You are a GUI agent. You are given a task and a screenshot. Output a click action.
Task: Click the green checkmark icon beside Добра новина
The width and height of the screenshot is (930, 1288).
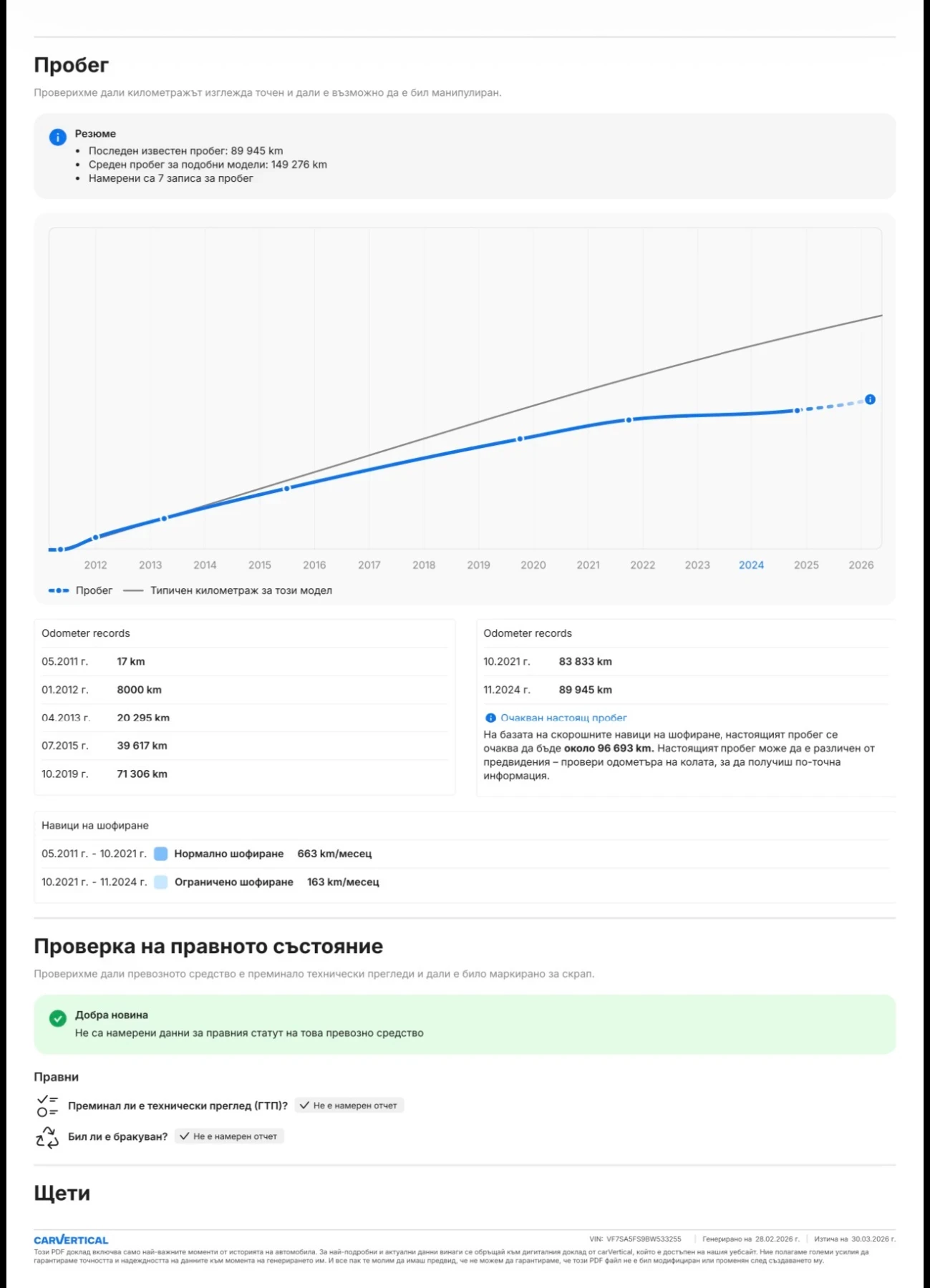58,1018
